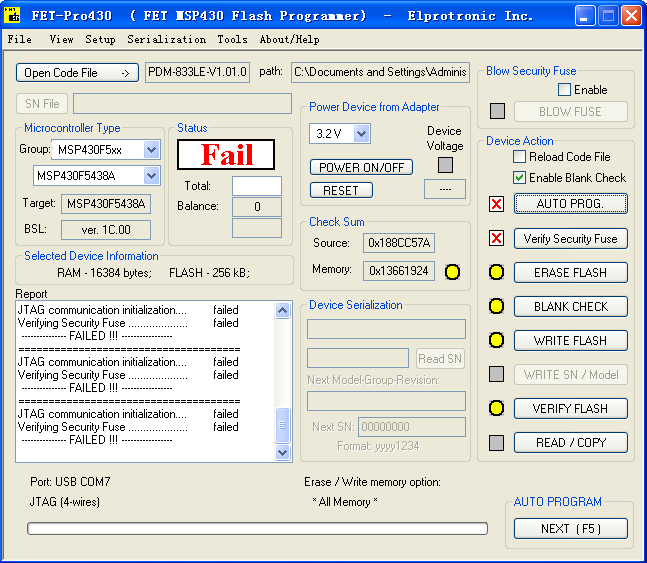Open the Serialization menu
The image size is (647, 563).
(166, 39)
